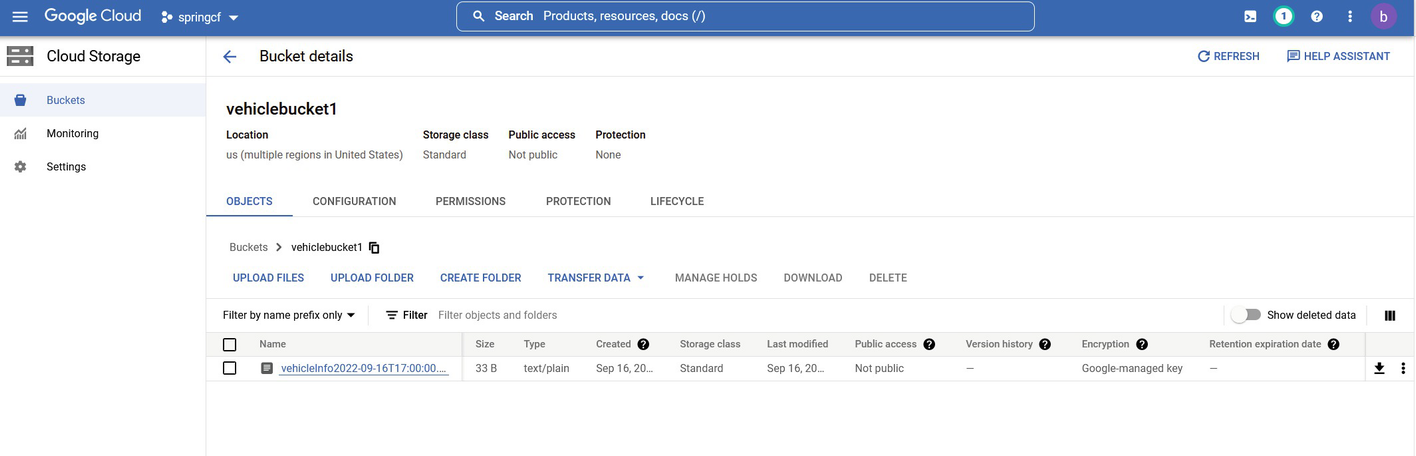Click the back arrow beside Bucket details
This screenshot has width=1416, height=456.
tap(230, 57)
